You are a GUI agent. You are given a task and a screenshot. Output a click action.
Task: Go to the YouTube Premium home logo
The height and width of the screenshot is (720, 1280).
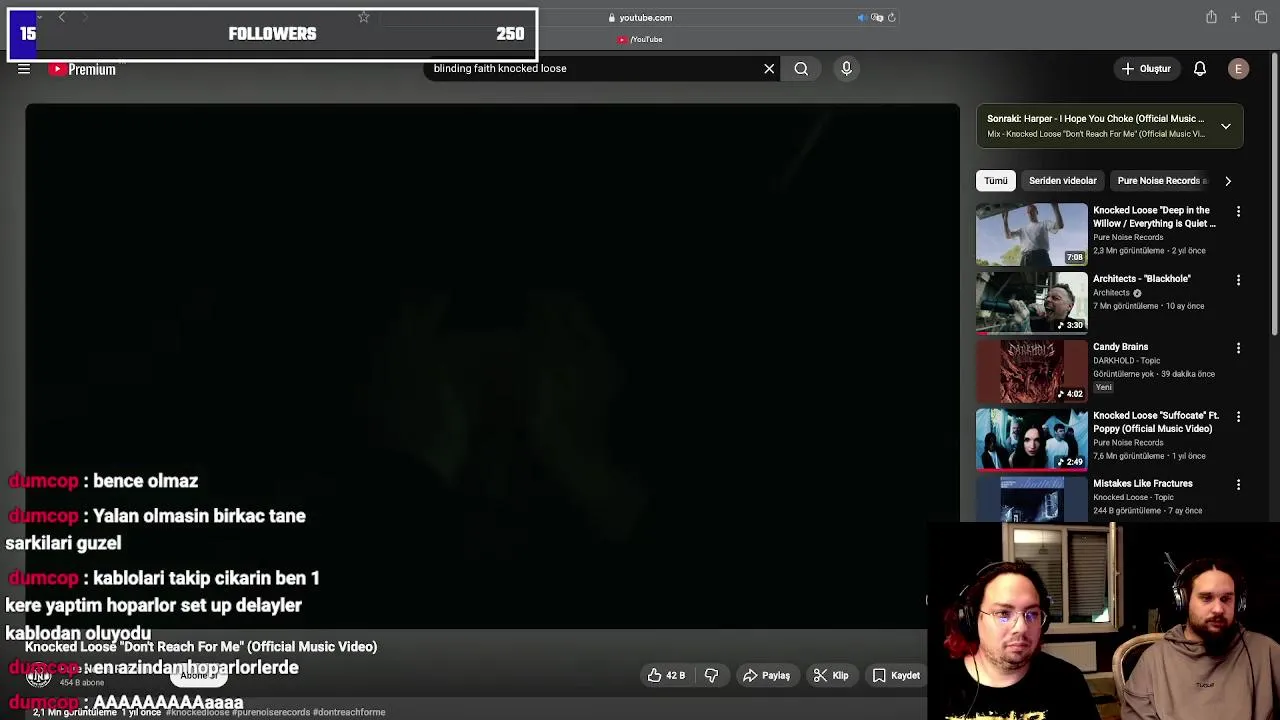point(83,69)
